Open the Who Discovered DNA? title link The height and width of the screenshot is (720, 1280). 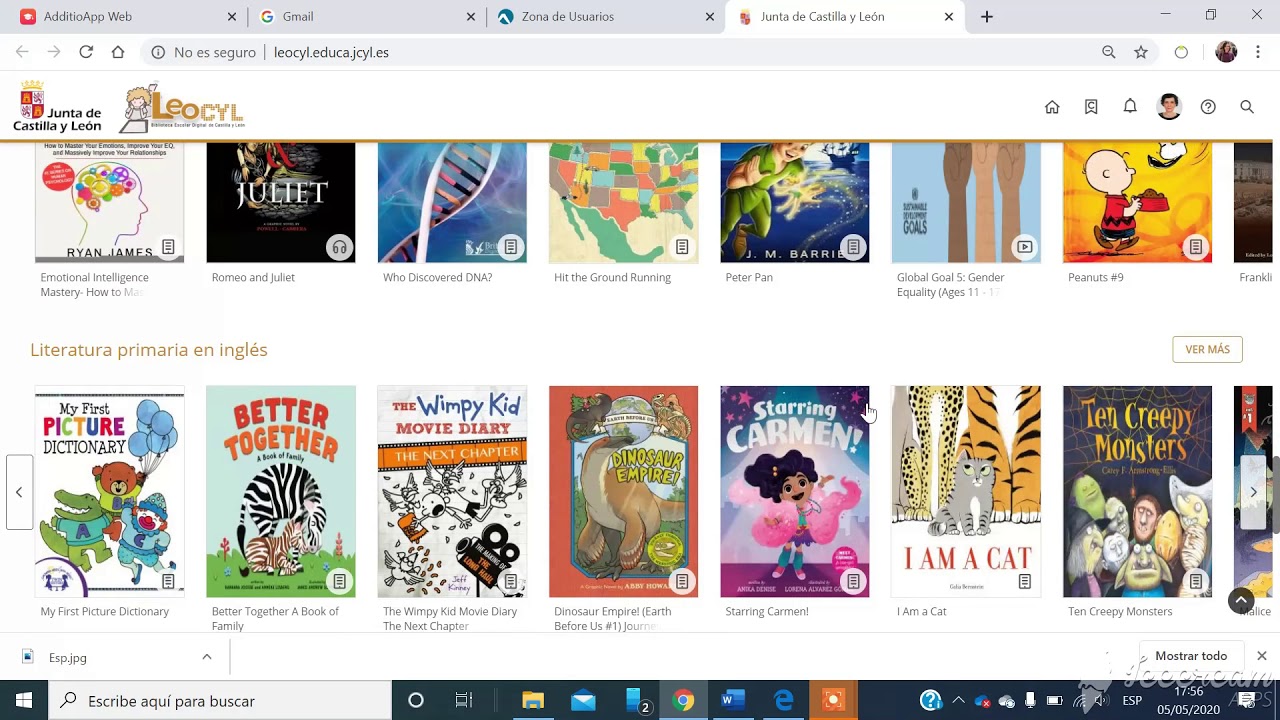(x=437, y=277)
